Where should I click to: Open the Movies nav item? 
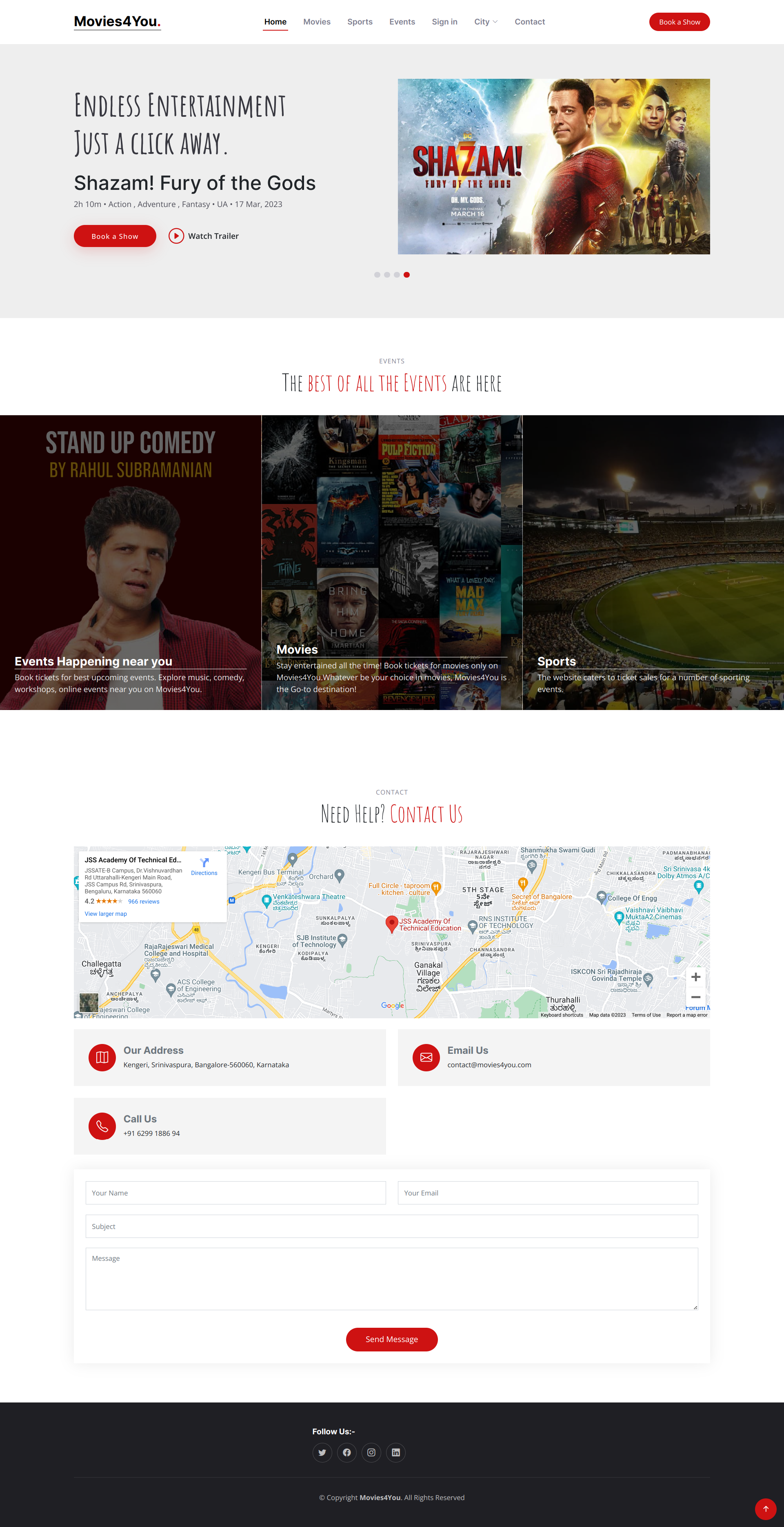click(317, 22)
